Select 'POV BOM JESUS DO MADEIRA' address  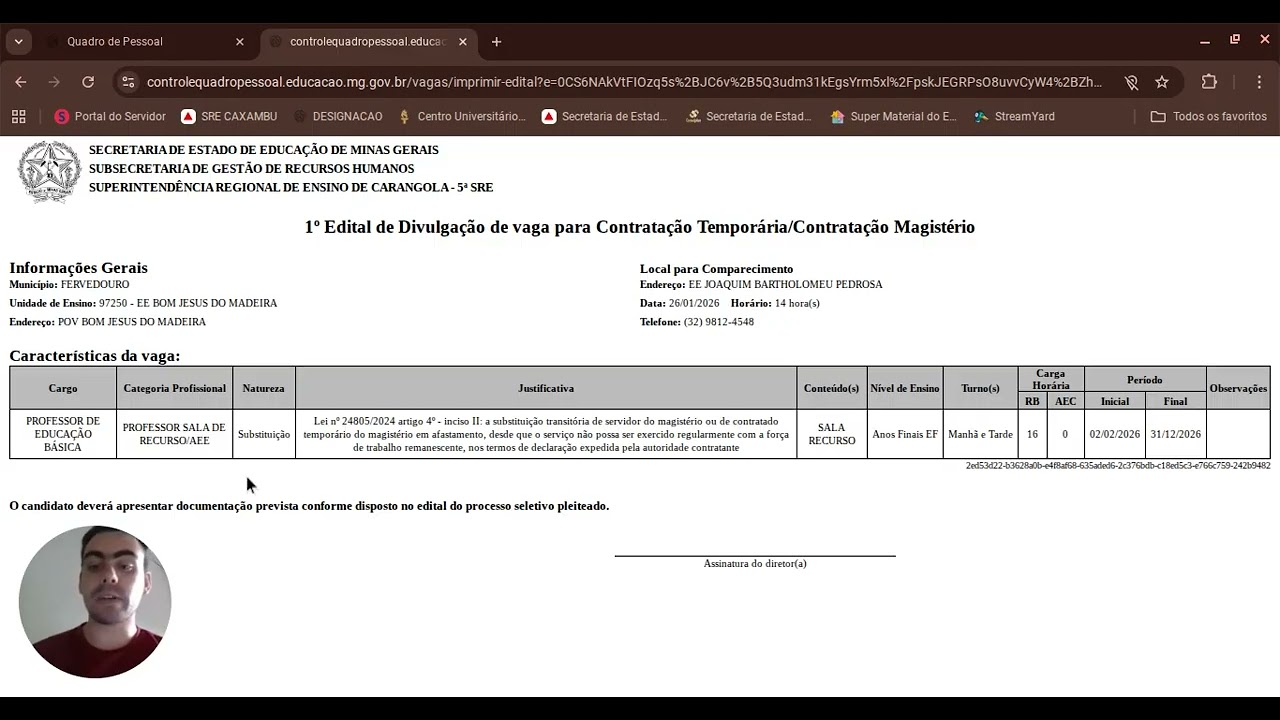pyautogui.click(x=132, y=322)
